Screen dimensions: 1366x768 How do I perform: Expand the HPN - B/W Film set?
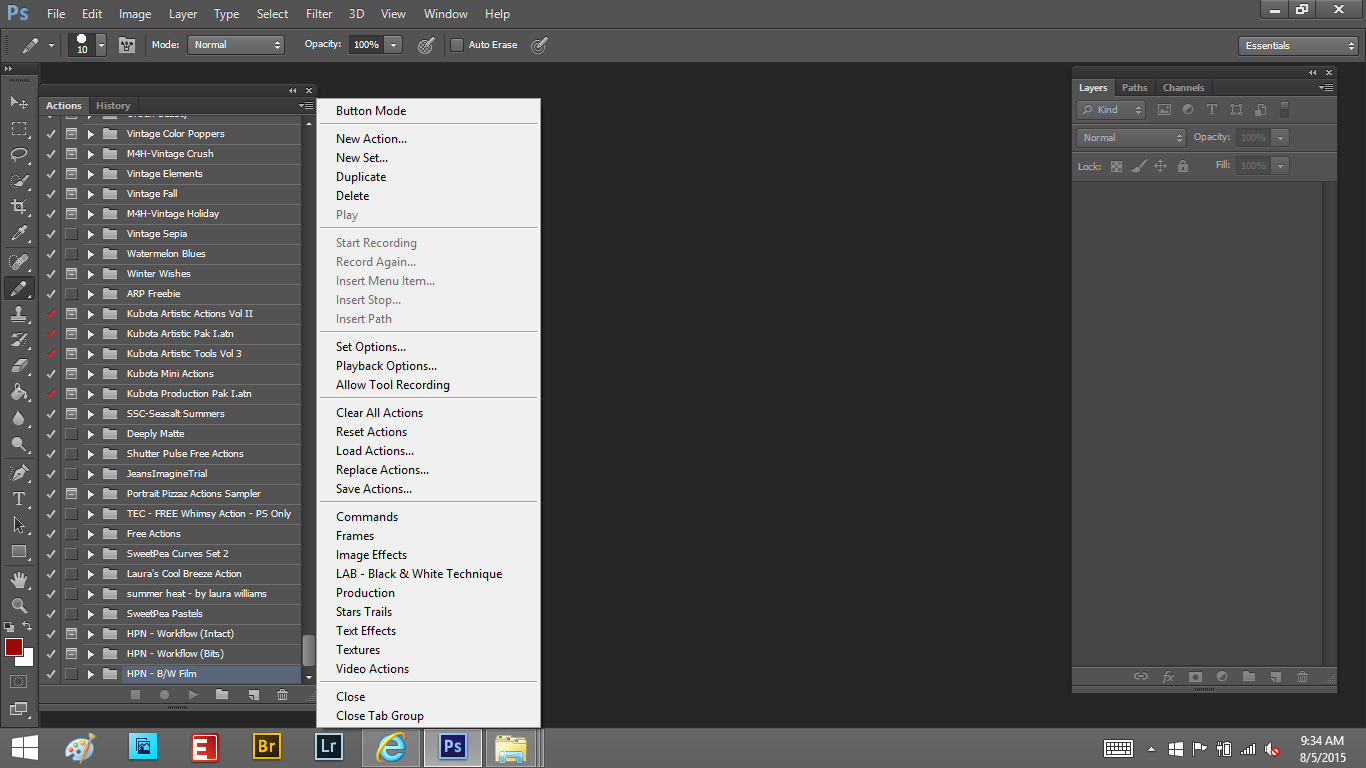pos(90,674)
